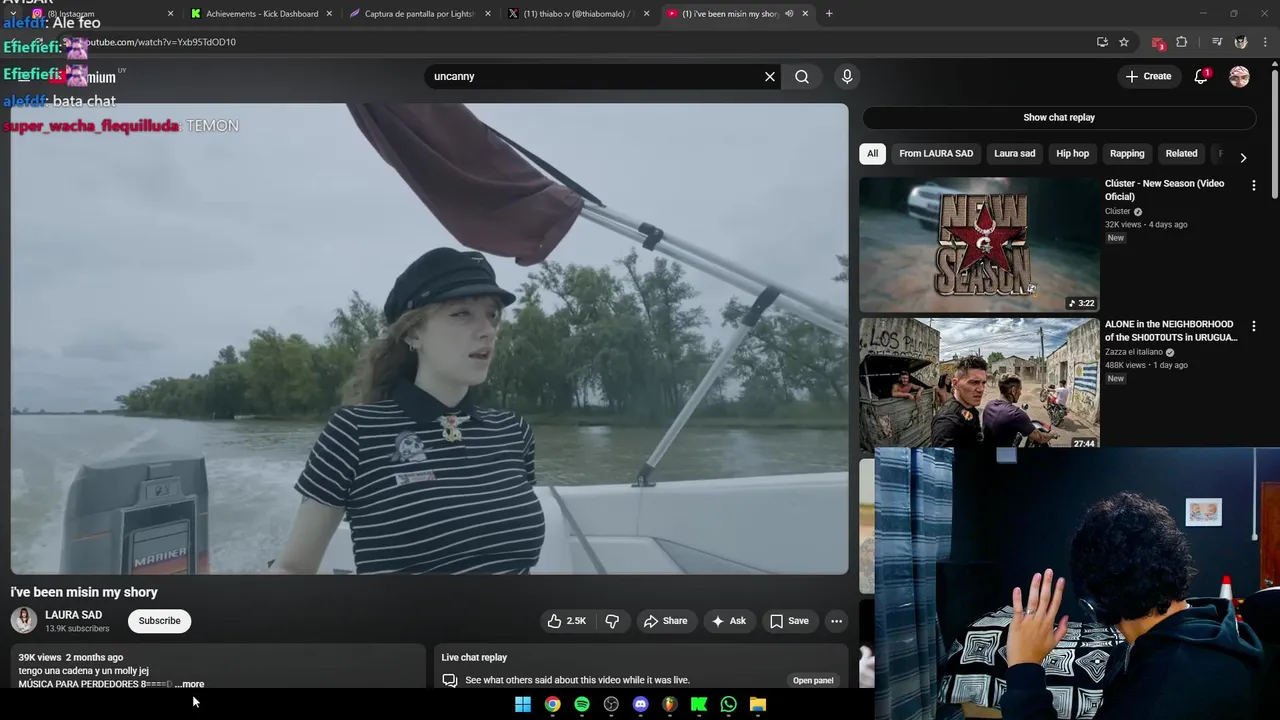Click ALONE in the NEIGHBORHOOD thumbnail

(x=979, y=383)
